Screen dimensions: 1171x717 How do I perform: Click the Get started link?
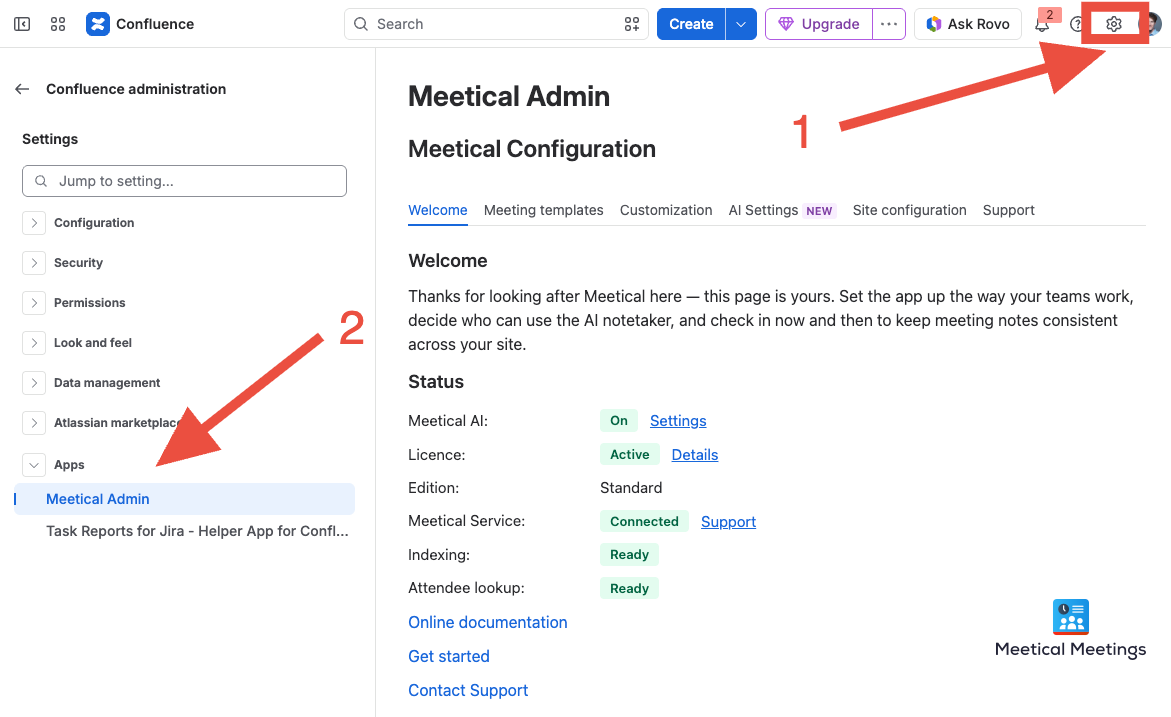(x=449, y=657)
